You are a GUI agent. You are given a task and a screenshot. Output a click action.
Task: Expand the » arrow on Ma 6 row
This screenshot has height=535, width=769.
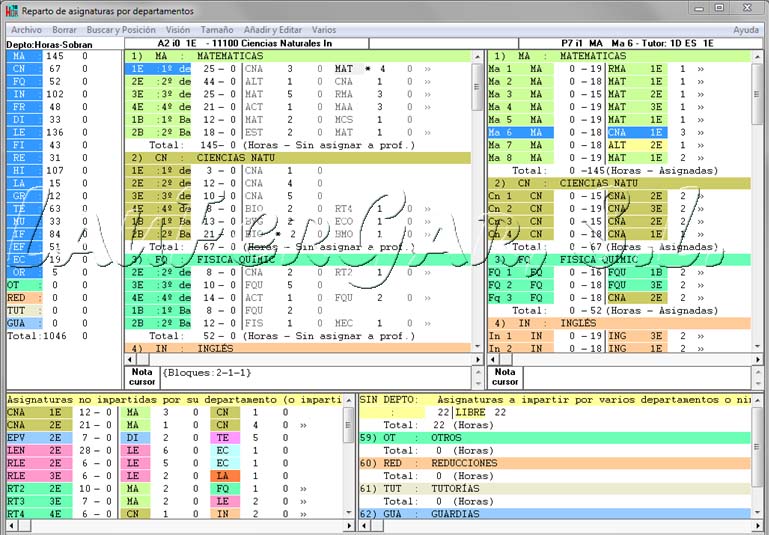coord(700,132)
